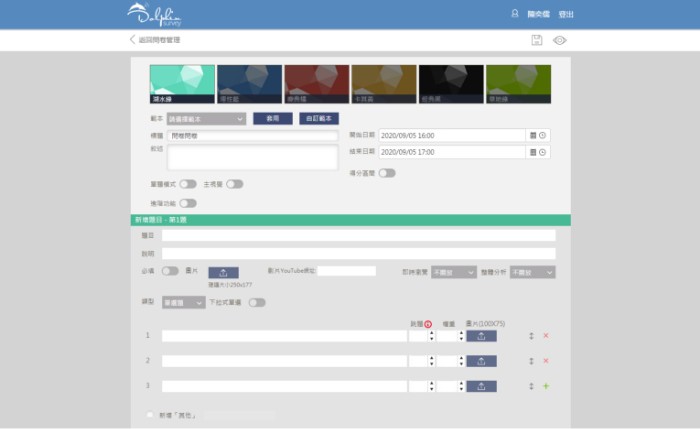
Task: Click question image upload icon button
Action: tap(223, 272)
